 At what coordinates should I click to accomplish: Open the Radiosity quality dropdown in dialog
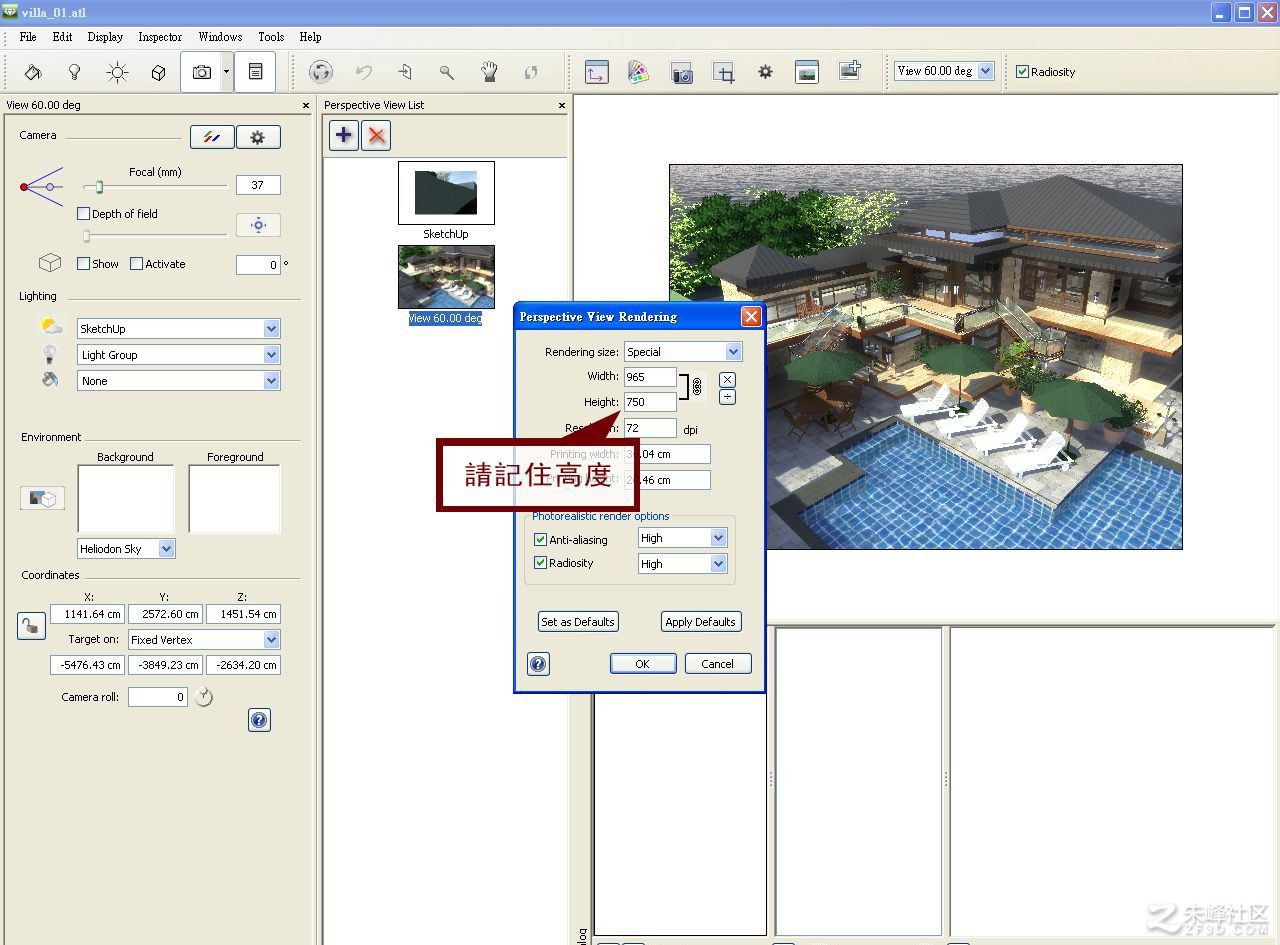click(x=682, y=564)
